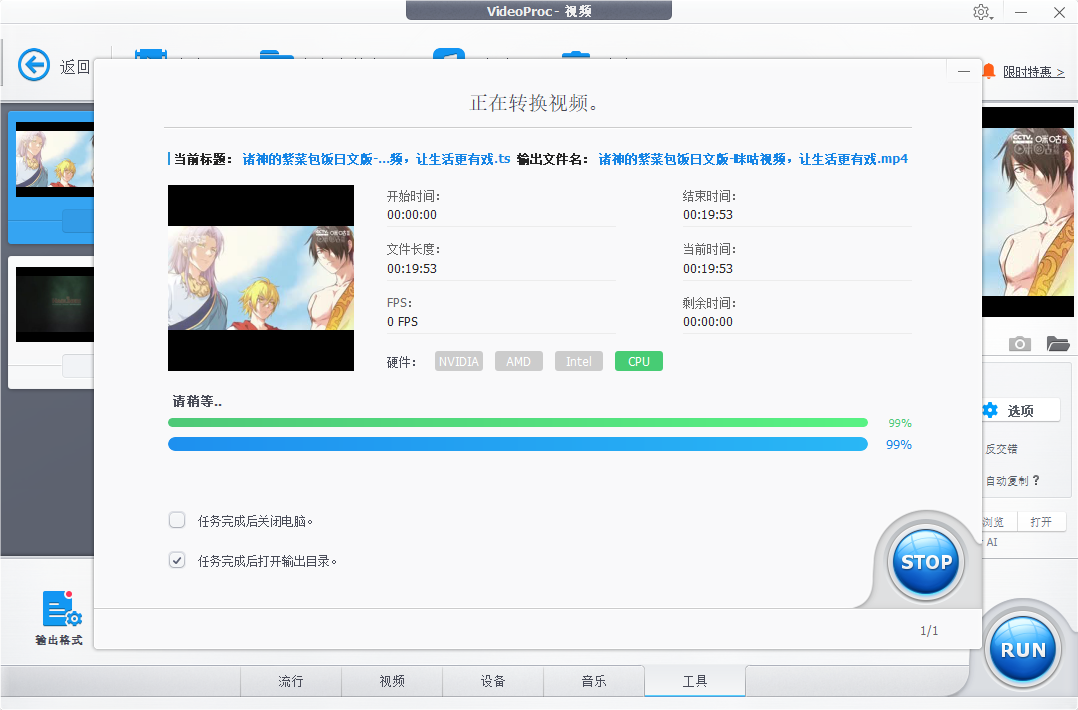Select the NVIDIA hardware badge

(458, 361)
